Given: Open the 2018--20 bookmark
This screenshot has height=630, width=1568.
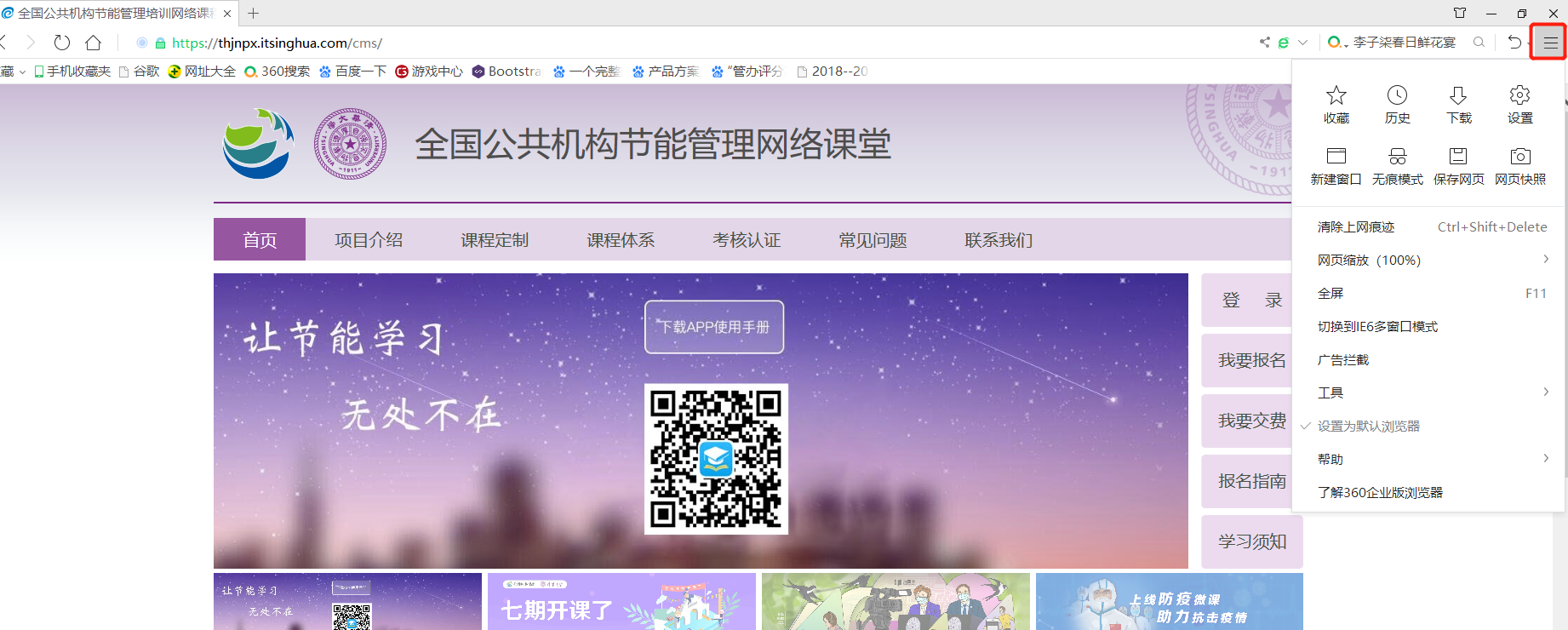Looking at the screenshot, I should tap(833, 72).
